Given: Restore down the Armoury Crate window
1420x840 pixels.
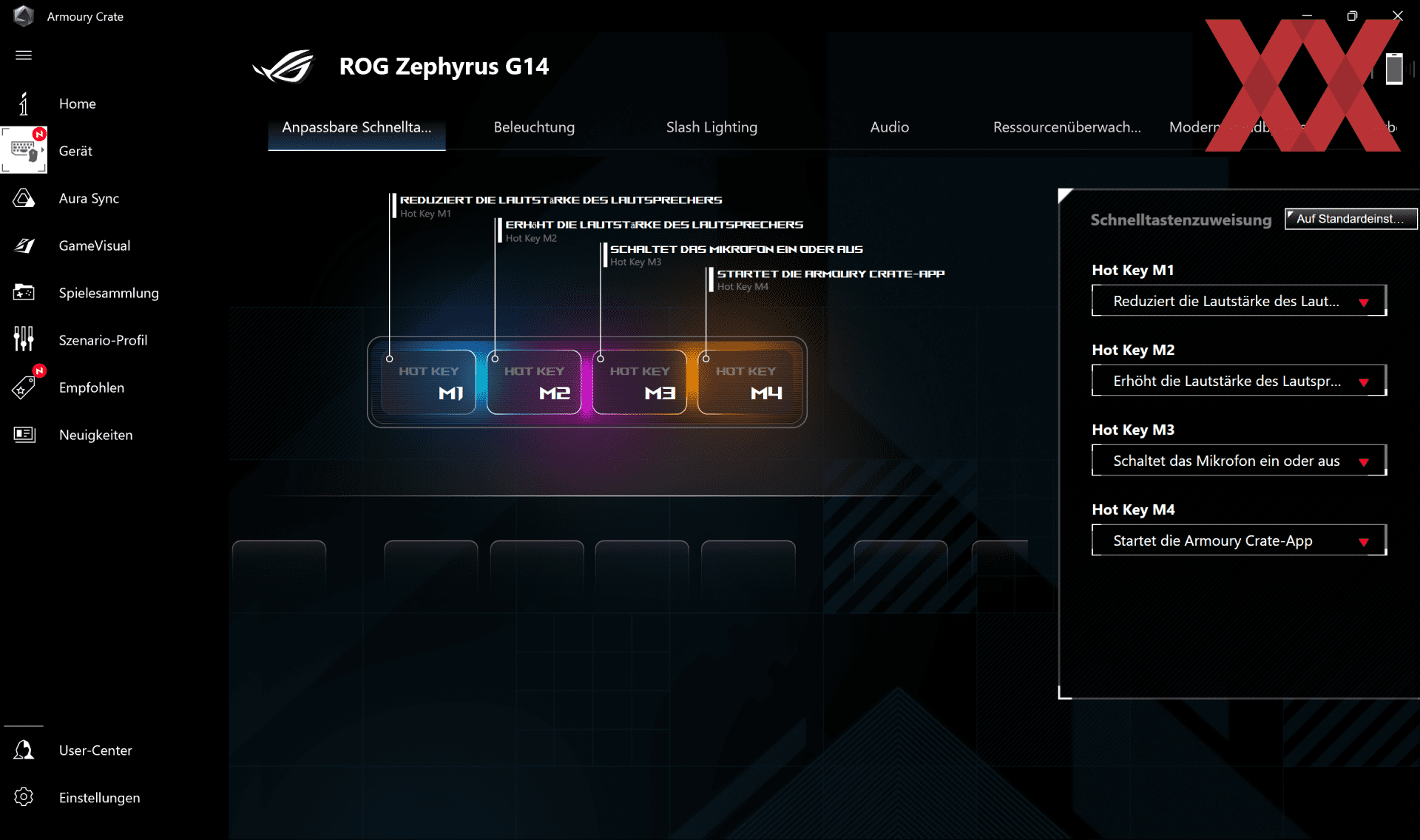Looking at the screenshot, I should coord(1352,16).
